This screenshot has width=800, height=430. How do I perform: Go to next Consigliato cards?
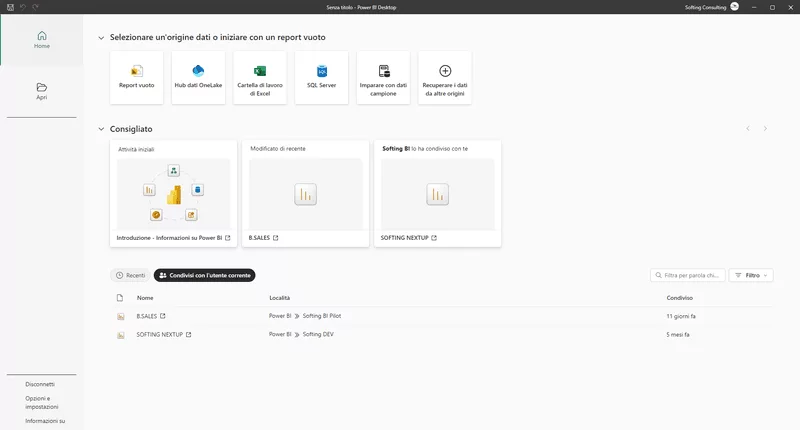coord(765,129)
